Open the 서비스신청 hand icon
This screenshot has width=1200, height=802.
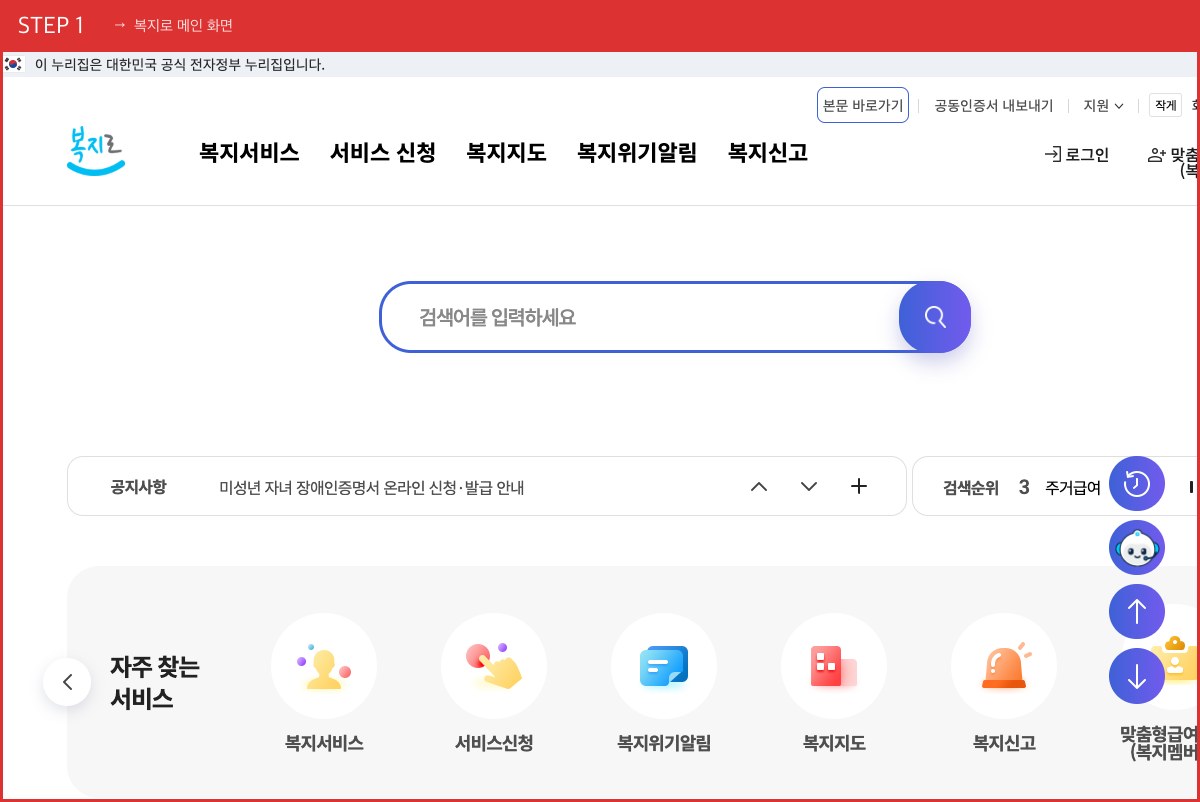tap(494, 666)
